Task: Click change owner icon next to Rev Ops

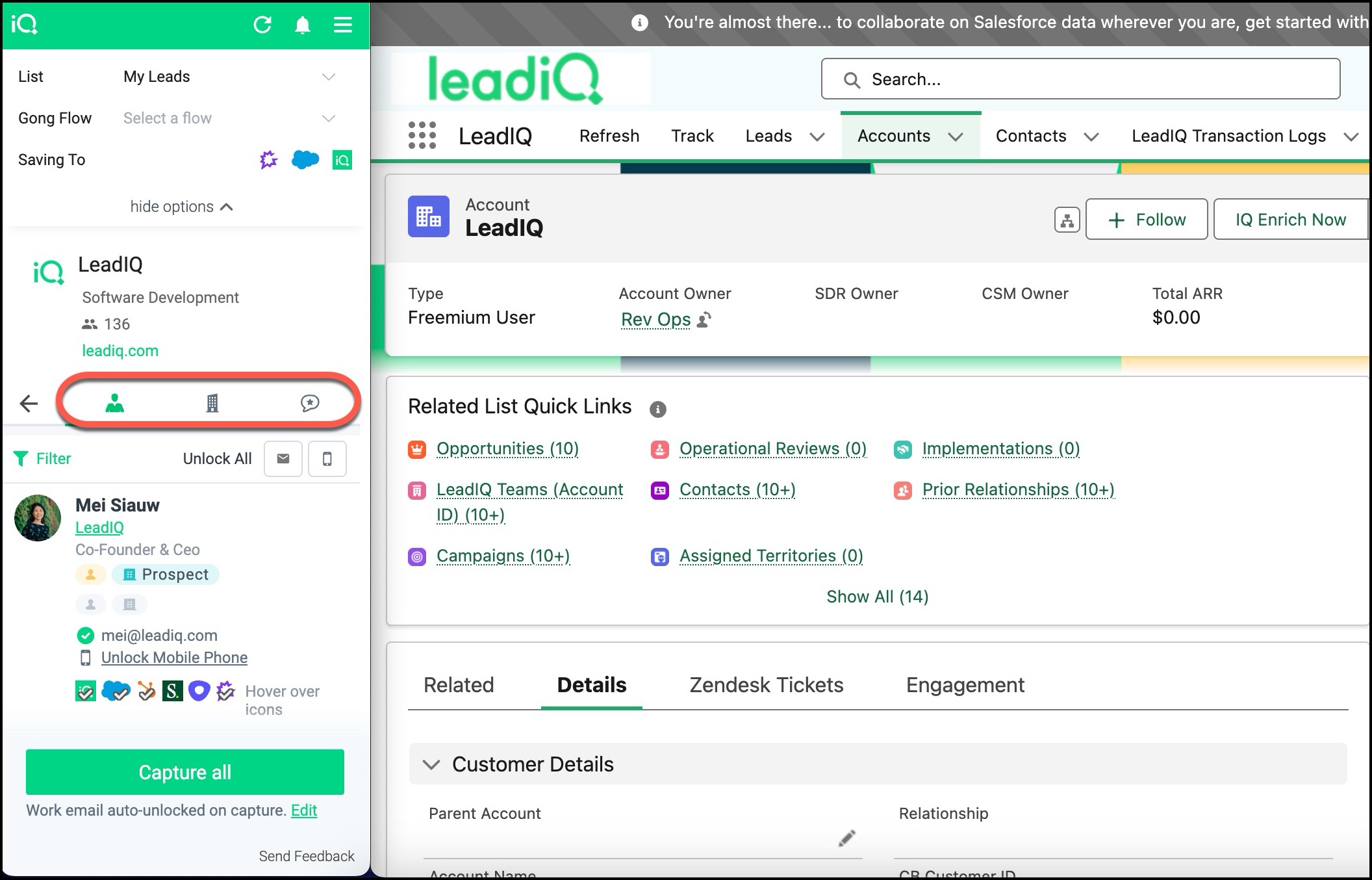Action: (x=704, y=319)
